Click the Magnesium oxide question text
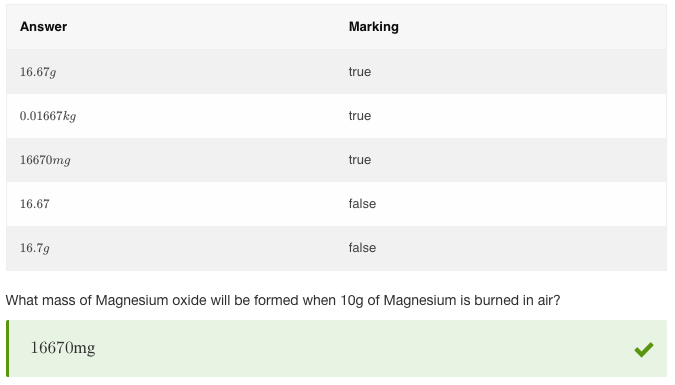The image size is (675, 385). pos(283,300)
